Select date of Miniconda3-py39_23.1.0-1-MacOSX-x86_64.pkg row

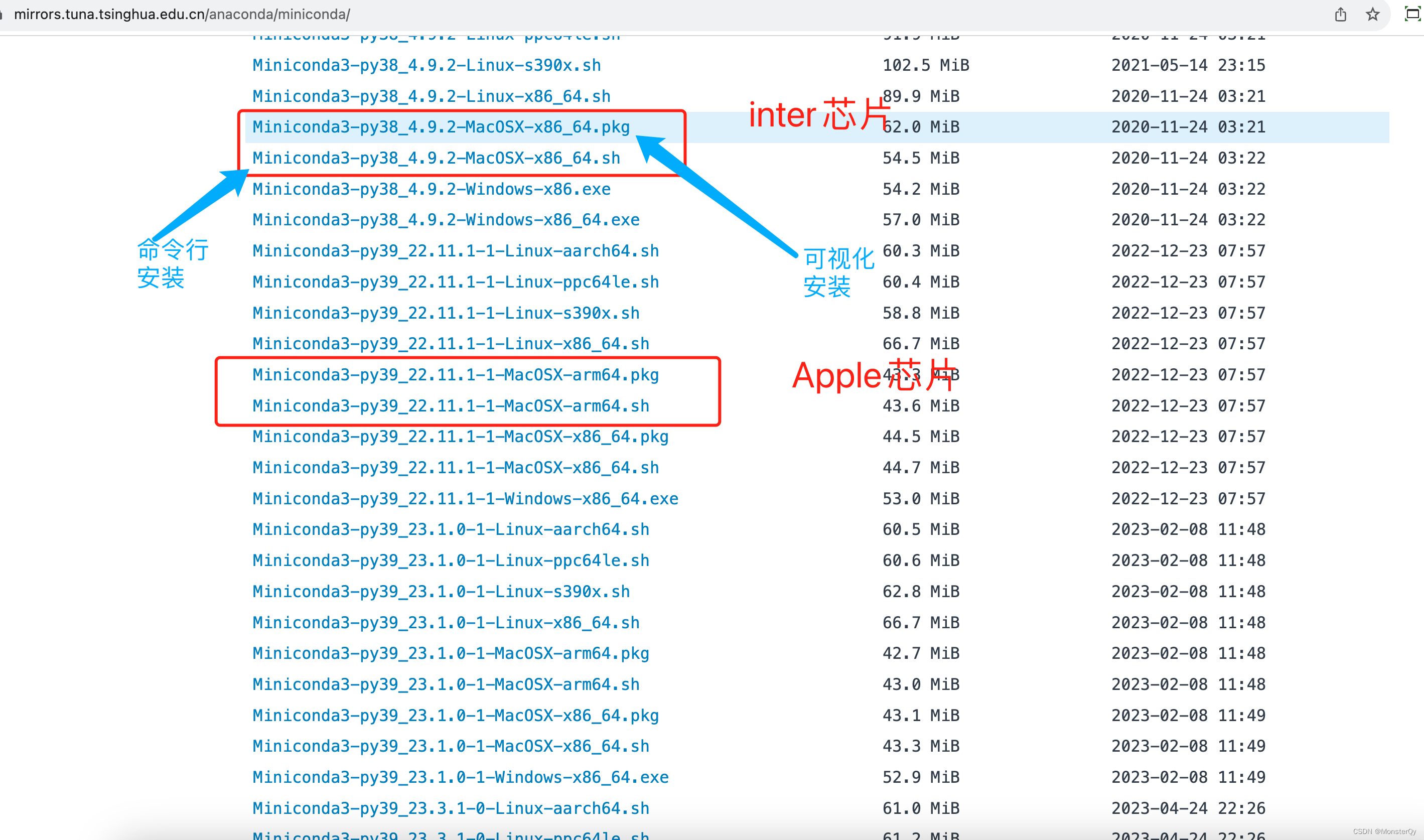click(x=1188, y=716)
